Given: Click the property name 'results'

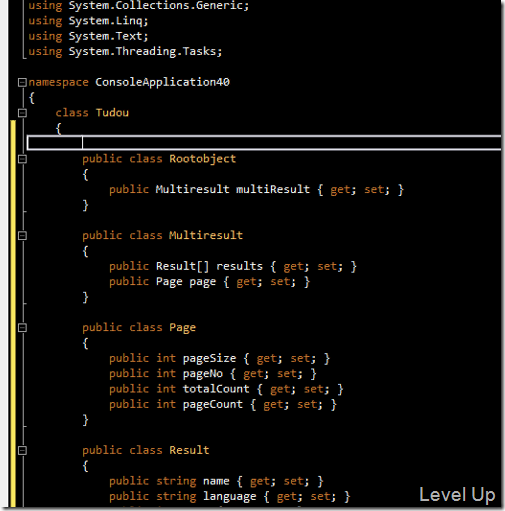Looking at the screenshot, I should pos(239,266).
